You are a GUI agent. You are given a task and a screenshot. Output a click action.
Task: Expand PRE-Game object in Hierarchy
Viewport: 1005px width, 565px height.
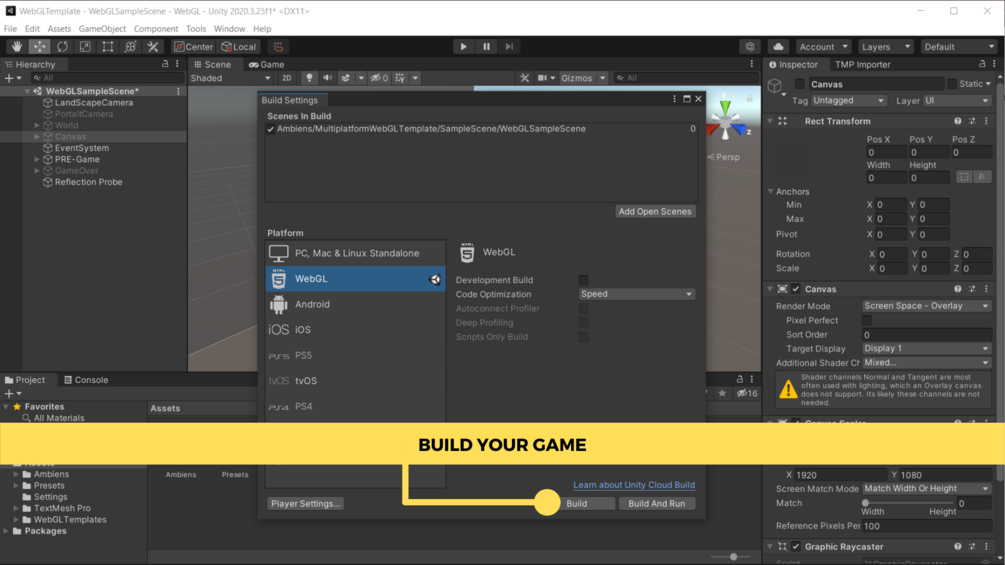pos(37,160)
